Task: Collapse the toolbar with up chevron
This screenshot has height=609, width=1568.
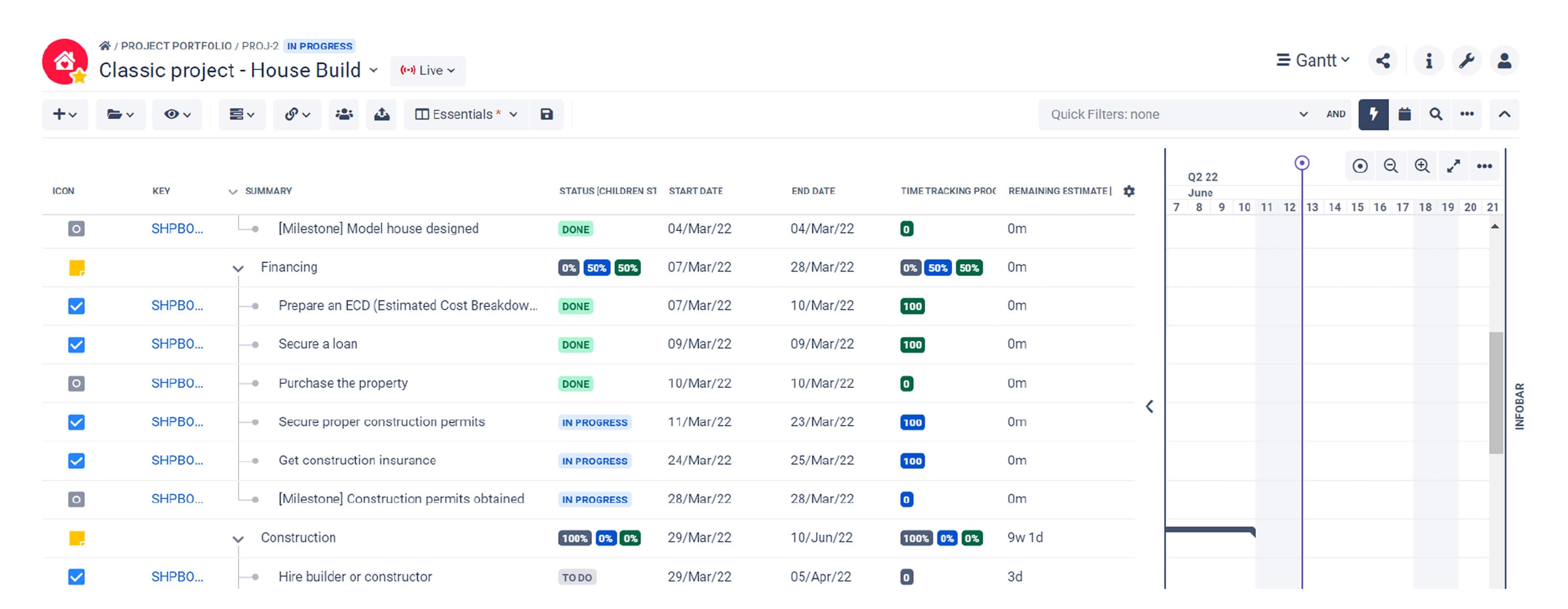Action: click(x=1504, y=114)
